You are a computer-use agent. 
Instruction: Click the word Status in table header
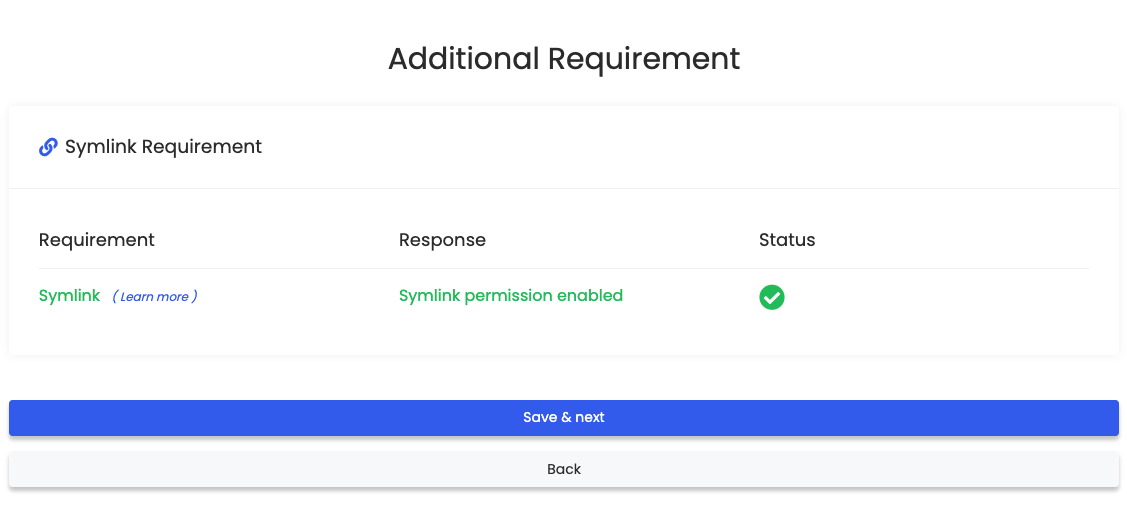[786, 240]
